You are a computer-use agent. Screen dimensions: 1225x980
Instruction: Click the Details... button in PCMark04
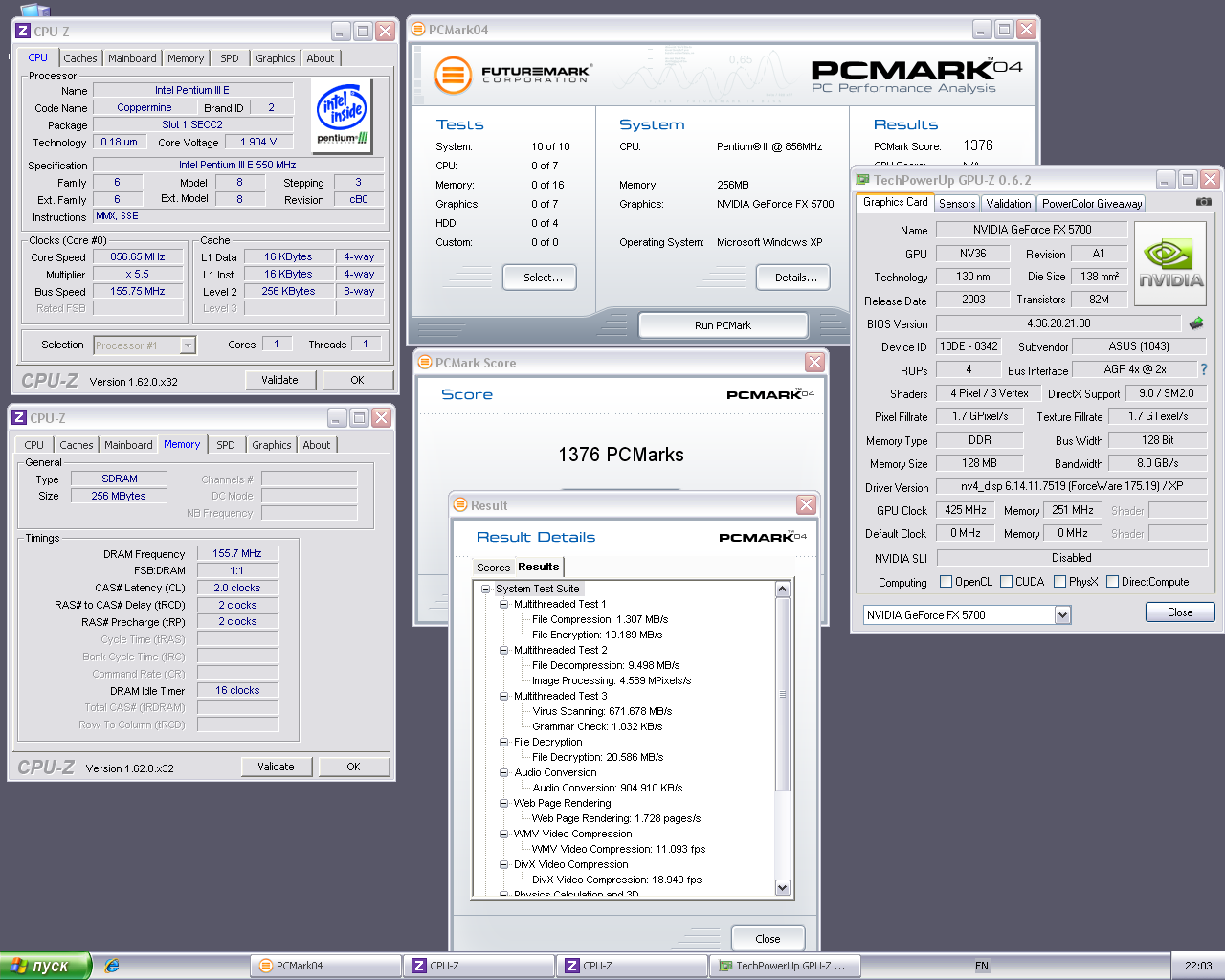(x=793, y=278)
